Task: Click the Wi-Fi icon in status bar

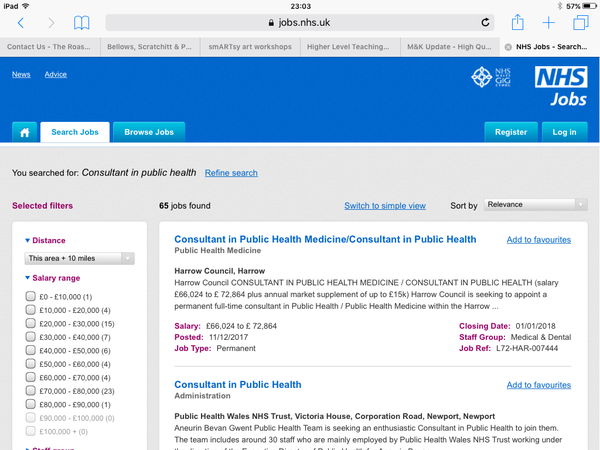Action: pos(26,6)
